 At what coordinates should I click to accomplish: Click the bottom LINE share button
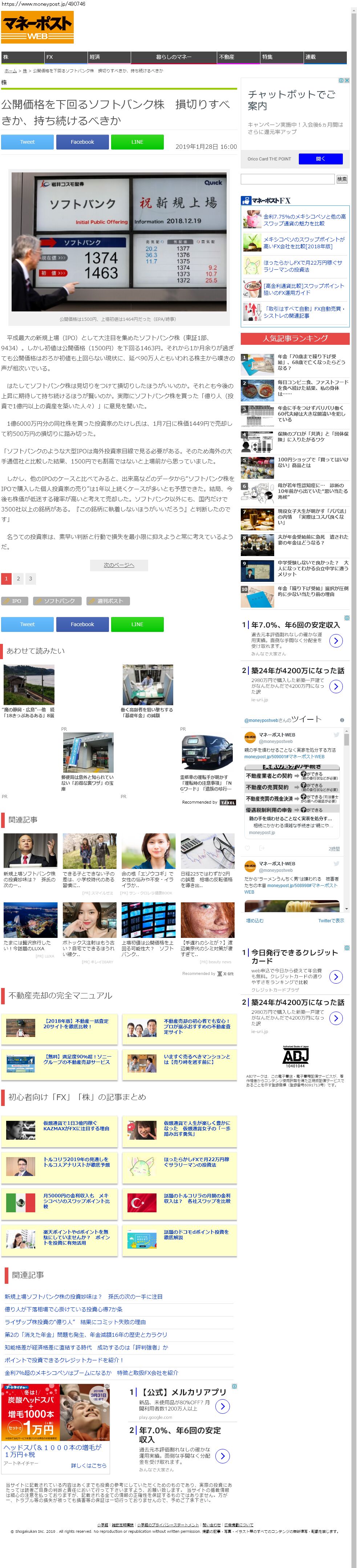137,624
